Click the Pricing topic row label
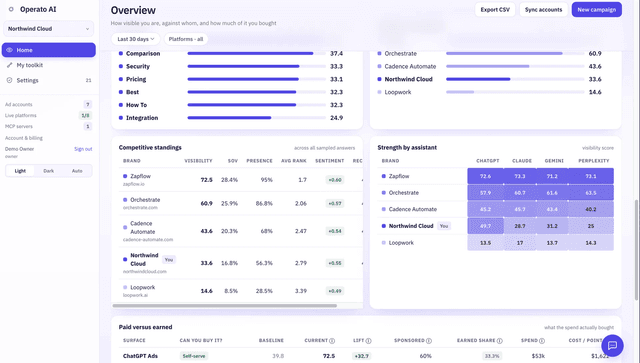Screen dimensions: 640x363 pyautogui.click(x=136, y=79)
